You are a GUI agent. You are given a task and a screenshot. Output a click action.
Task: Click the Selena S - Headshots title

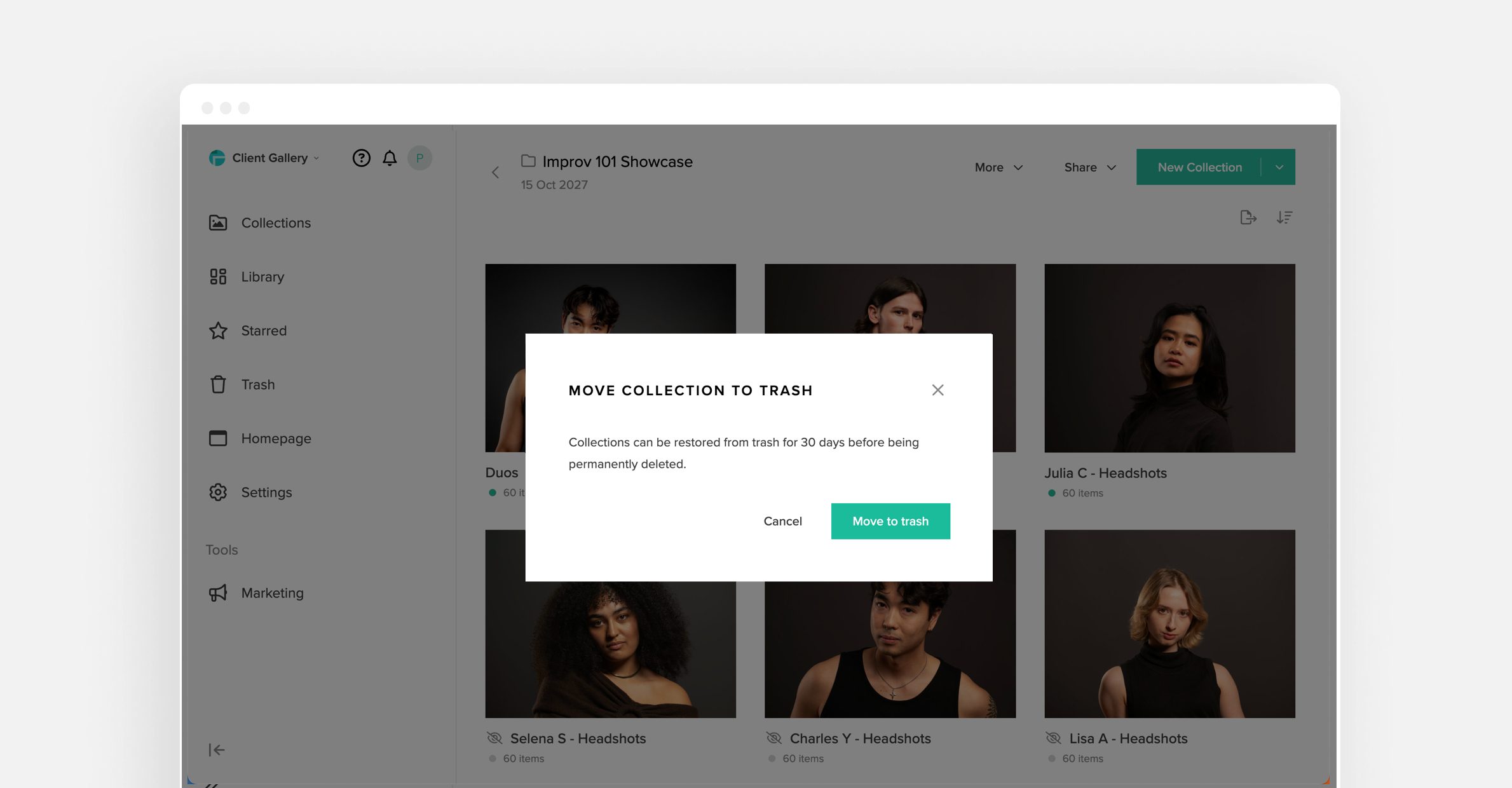pyautogui.click(x=578, y=738)
